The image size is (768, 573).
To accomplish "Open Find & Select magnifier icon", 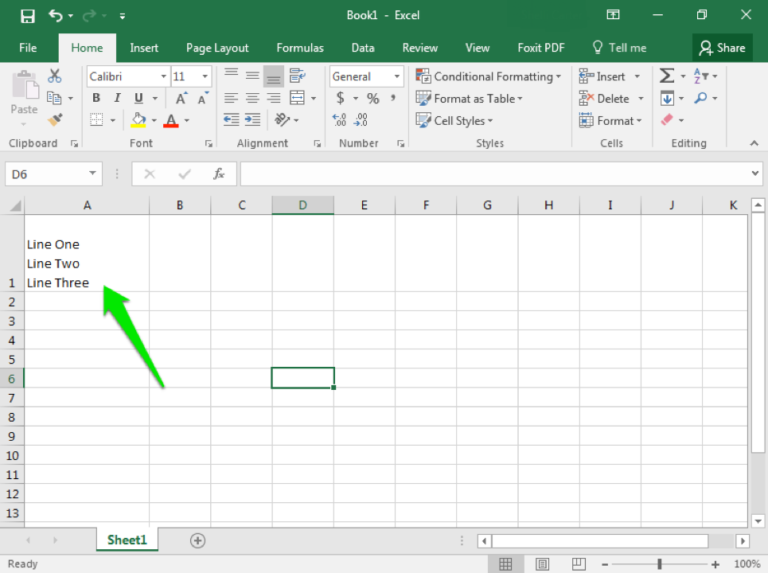I will coord(700,98).
